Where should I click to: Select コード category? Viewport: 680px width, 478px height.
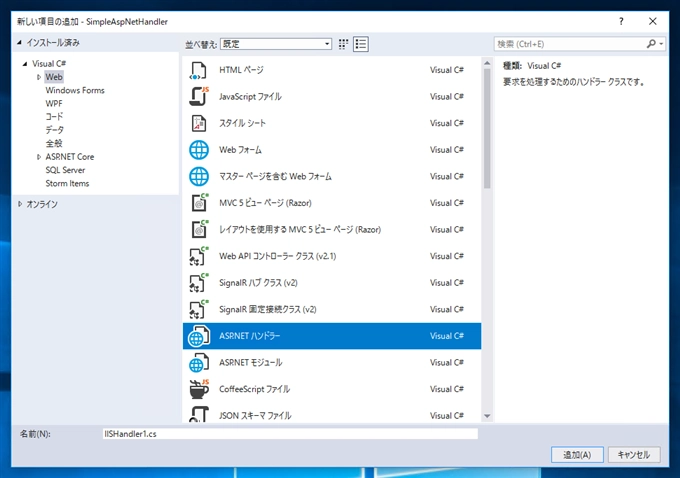point(54,117)
